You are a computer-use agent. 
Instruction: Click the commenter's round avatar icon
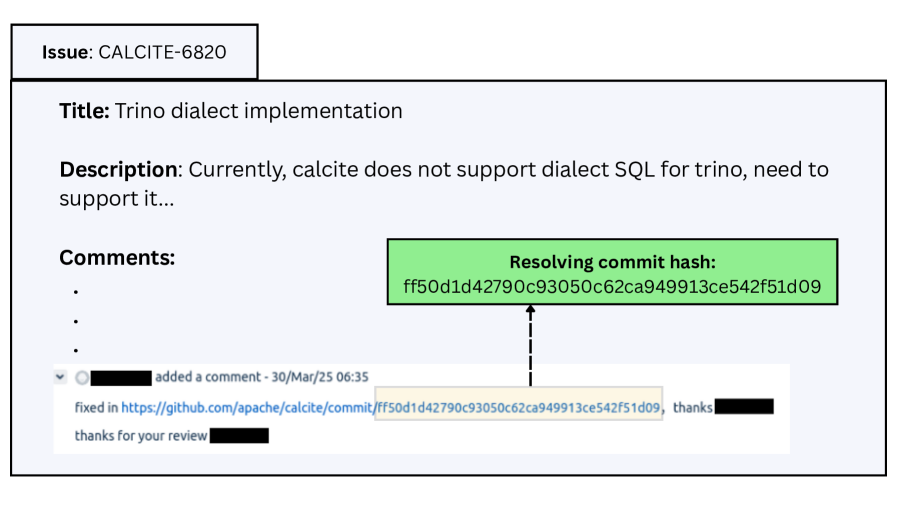click(x=81, y=378)
